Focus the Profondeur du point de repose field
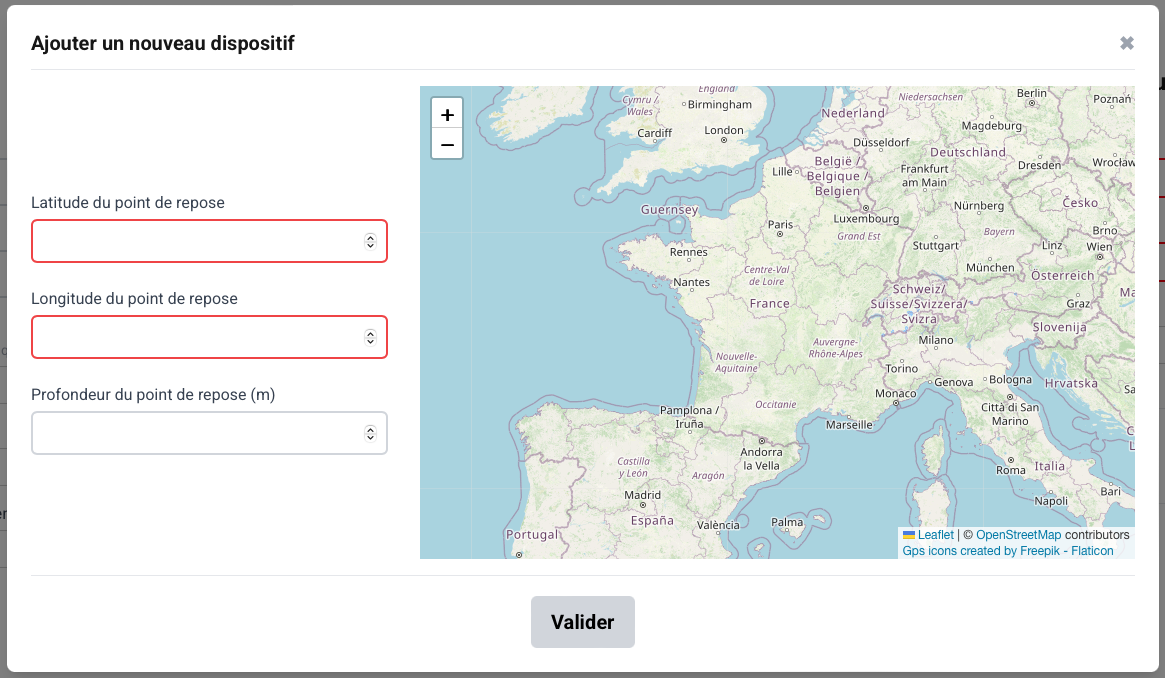 click(x=209, y=433)
